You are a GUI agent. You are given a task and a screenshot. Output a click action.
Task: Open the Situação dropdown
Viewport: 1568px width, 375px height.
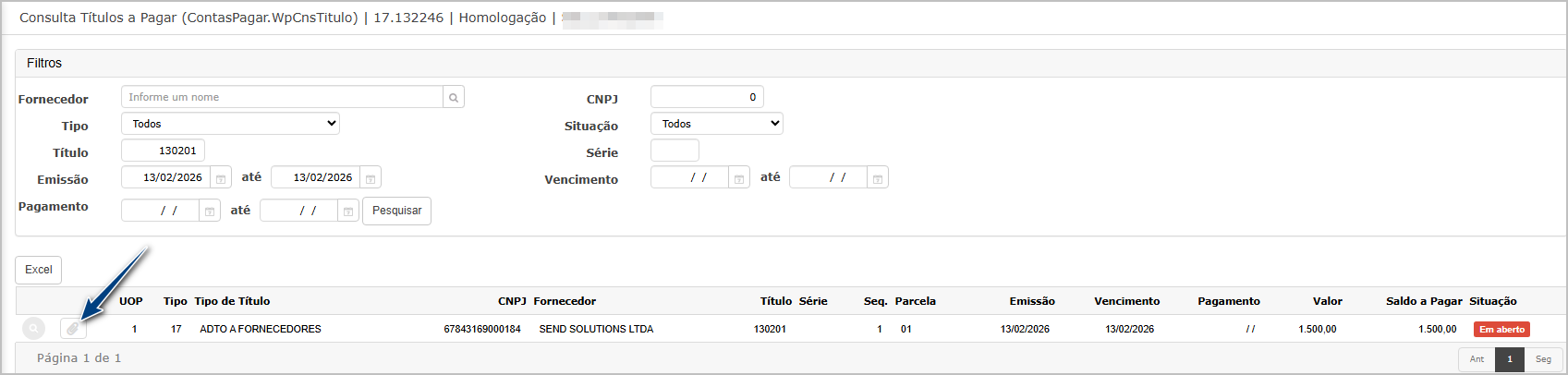tap(716, 124)
